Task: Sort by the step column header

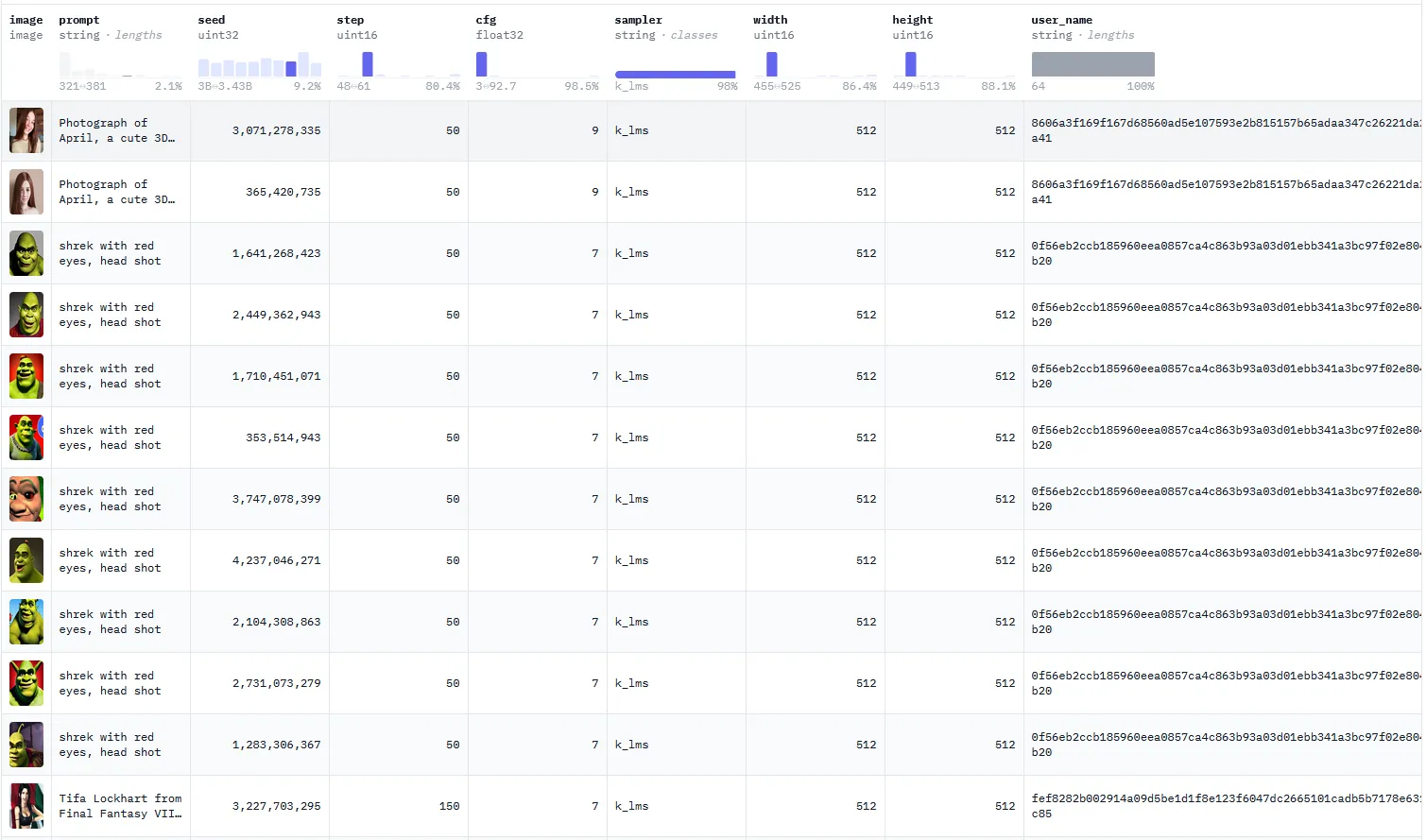Action: pyautogui.click(x=351, y=20)
